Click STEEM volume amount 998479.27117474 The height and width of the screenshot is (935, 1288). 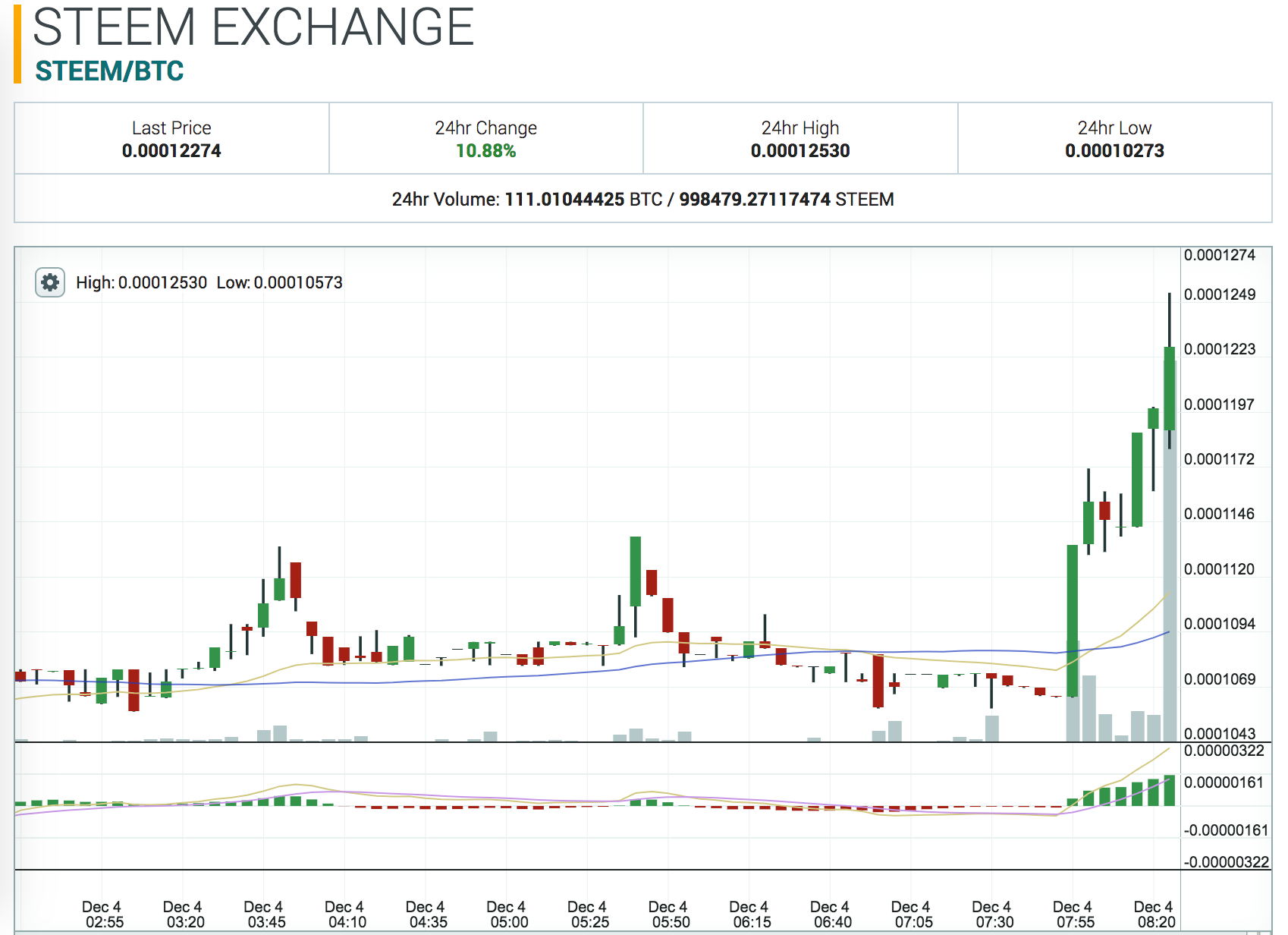(x=755, y=200)
